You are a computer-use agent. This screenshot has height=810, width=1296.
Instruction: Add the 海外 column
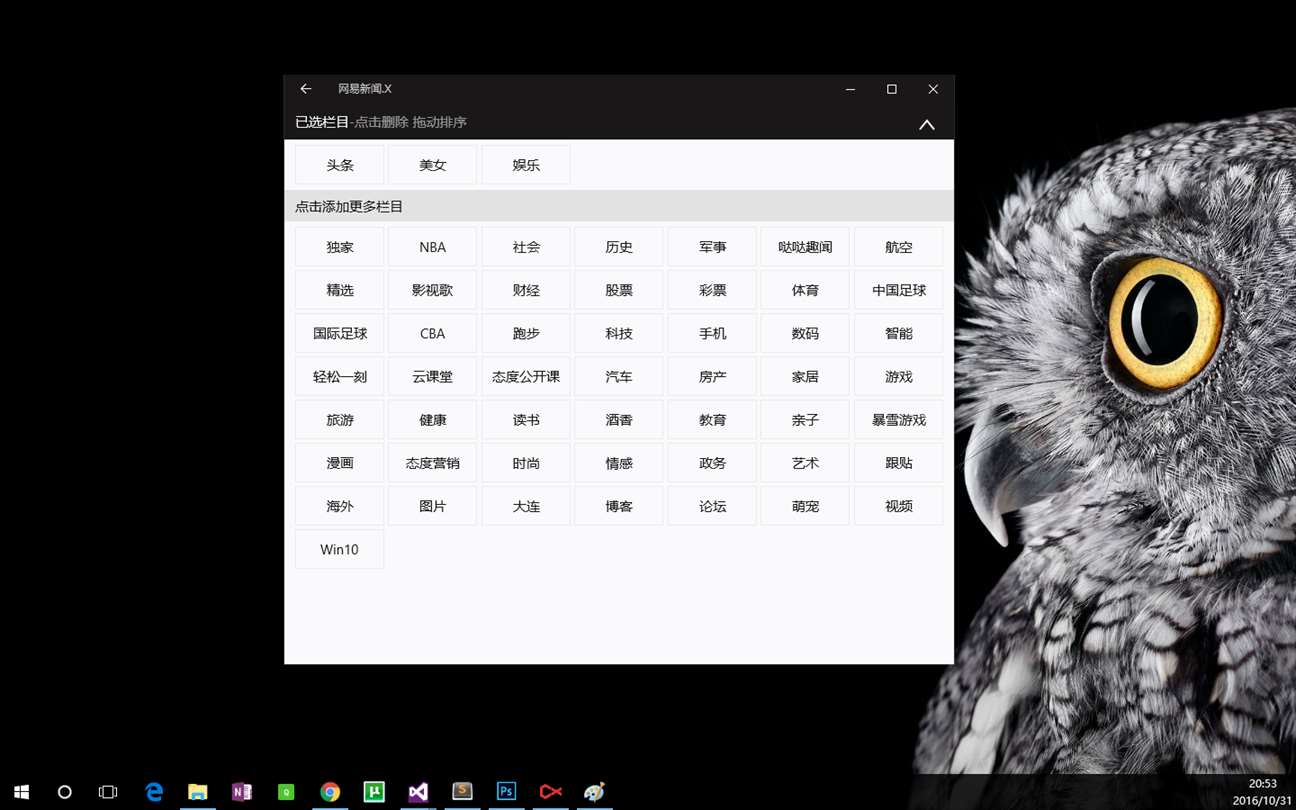[x=340, y=506]
